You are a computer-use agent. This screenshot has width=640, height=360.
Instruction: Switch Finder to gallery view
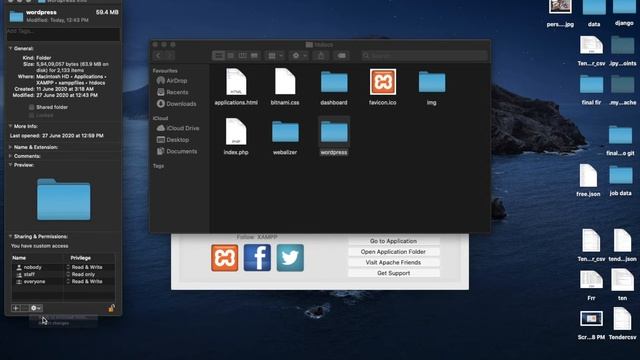254,56
